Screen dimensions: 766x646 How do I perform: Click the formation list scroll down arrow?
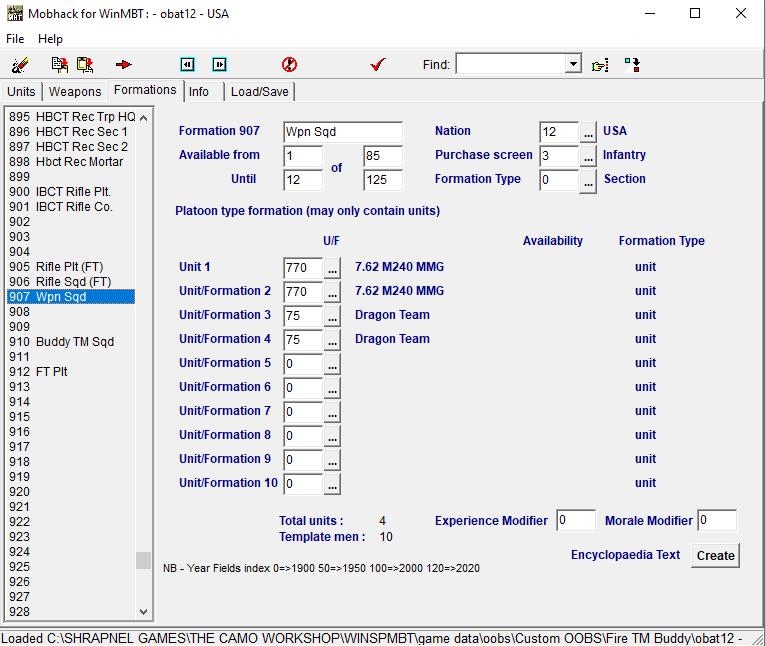click(144, 612)
